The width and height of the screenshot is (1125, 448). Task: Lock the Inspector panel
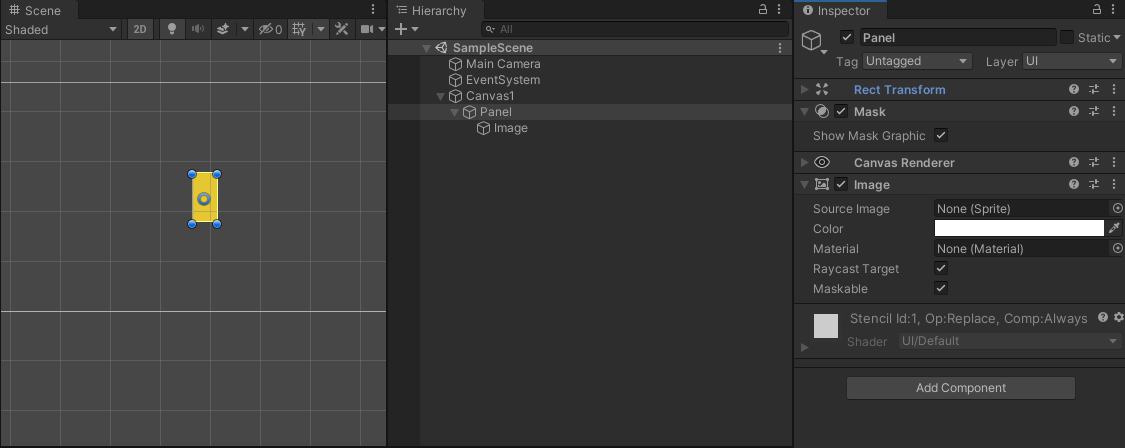(1096, 10)
